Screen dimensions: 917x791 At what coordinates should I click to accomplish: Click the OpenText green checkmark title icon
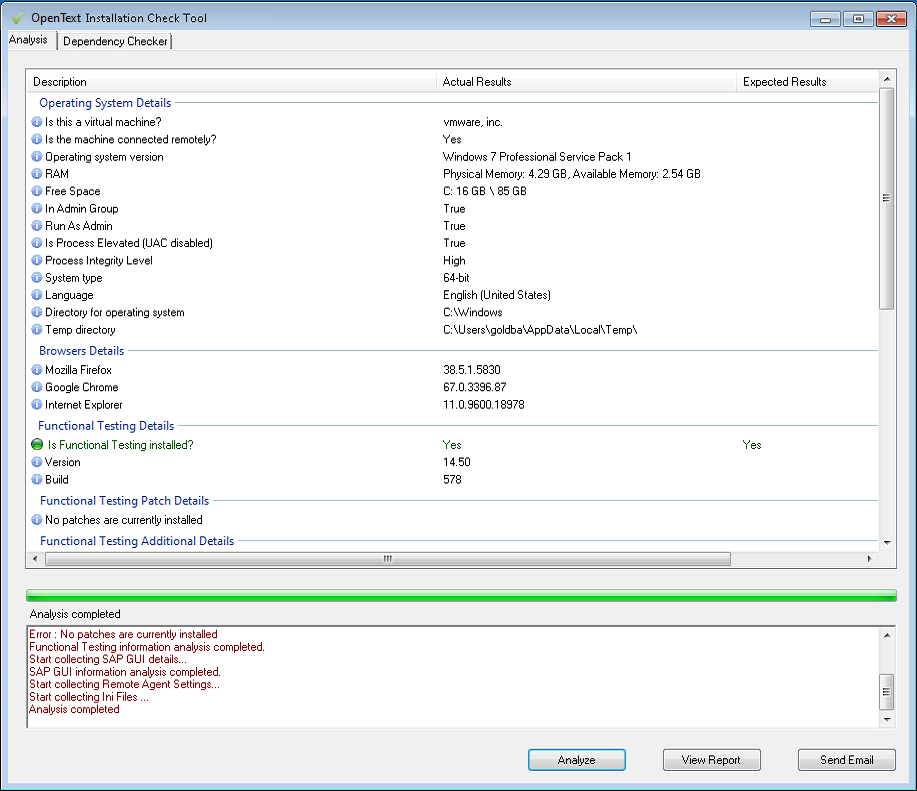(x=15, y=18)
